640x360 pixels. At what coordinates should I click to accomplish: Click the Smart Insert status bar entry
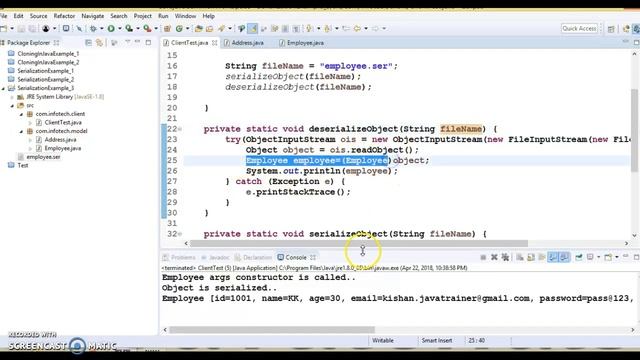(437, 340)
